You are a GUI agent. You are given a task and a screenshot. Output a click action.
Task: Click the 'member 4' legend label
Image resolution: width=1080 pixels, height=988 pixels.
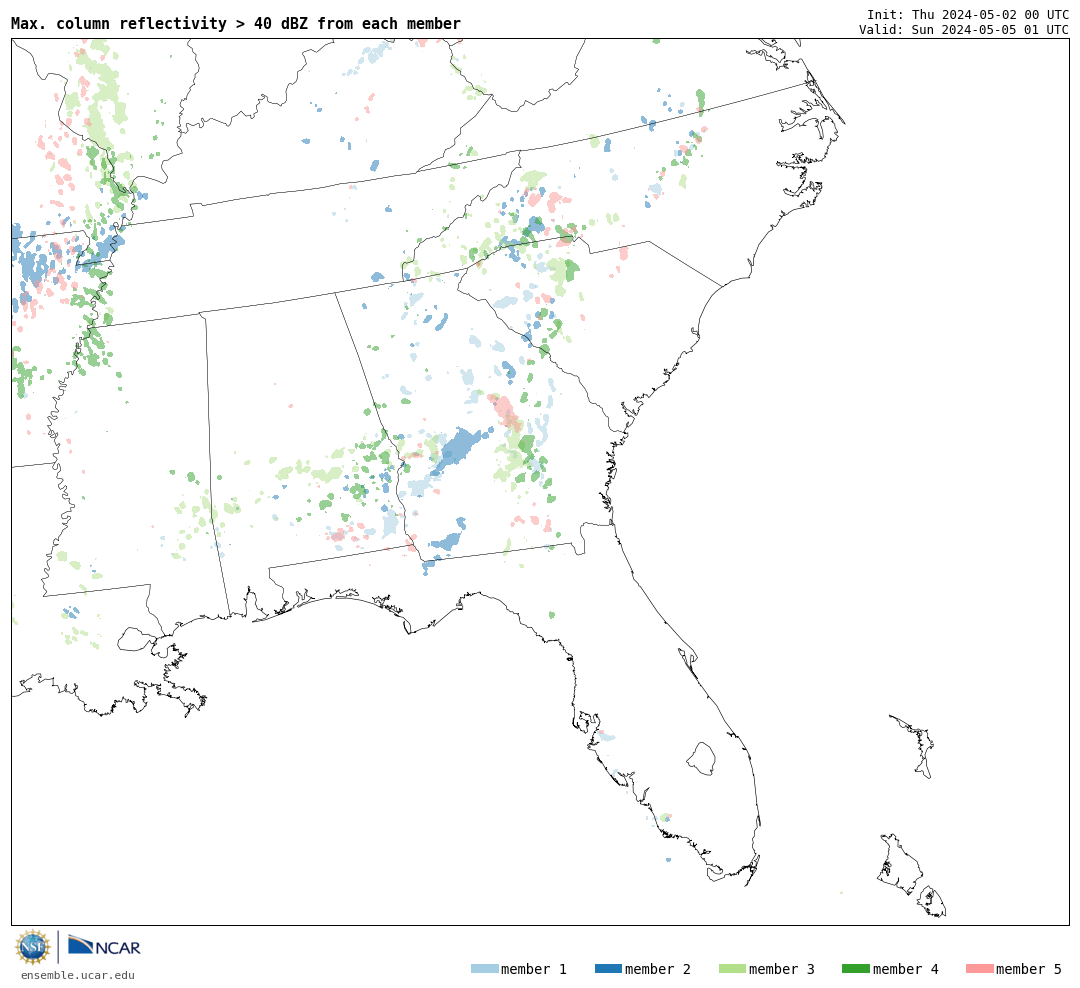click(x=905, y=969)
